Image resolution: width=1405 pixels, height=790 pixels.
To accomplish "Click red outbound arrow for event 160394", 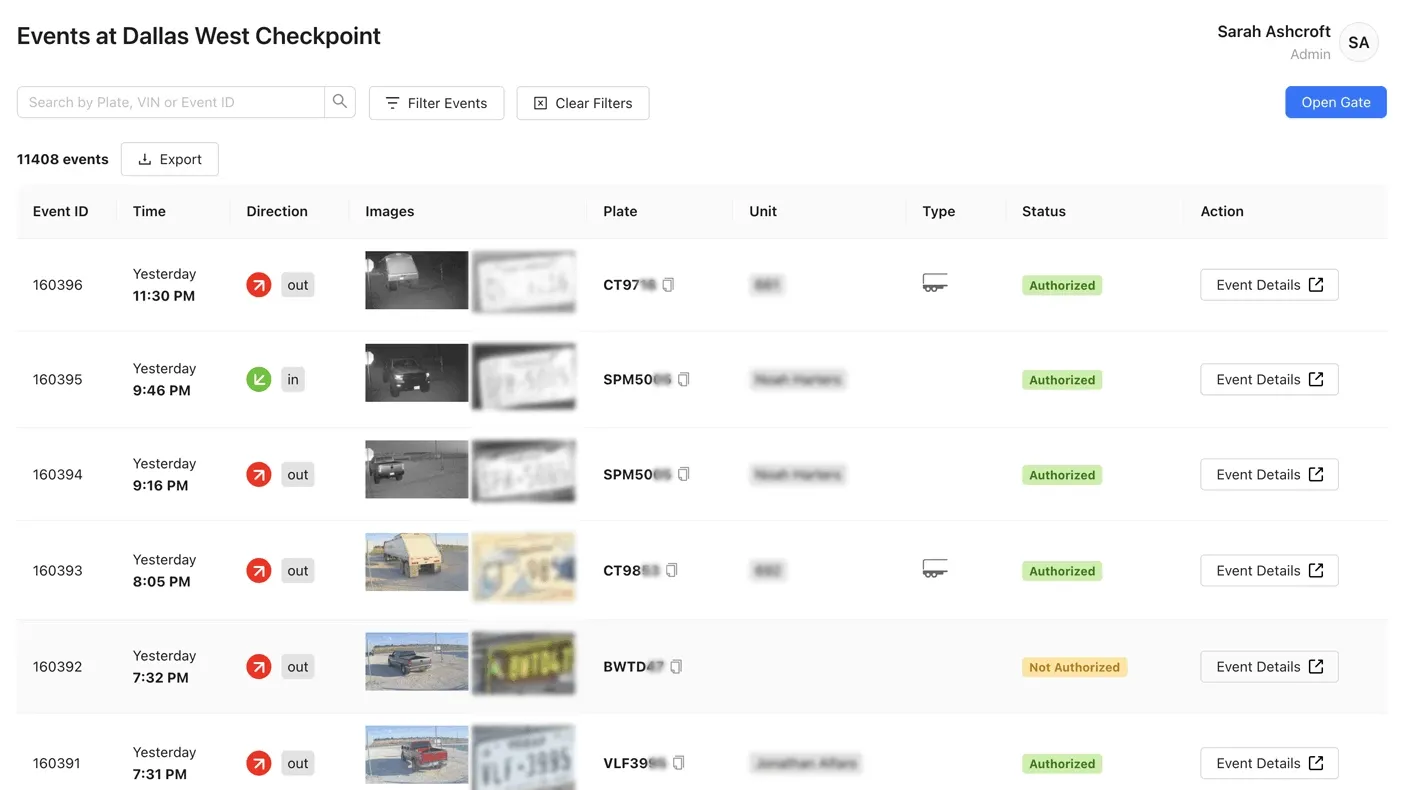I will pyautogui.click(x=259, y=475).
